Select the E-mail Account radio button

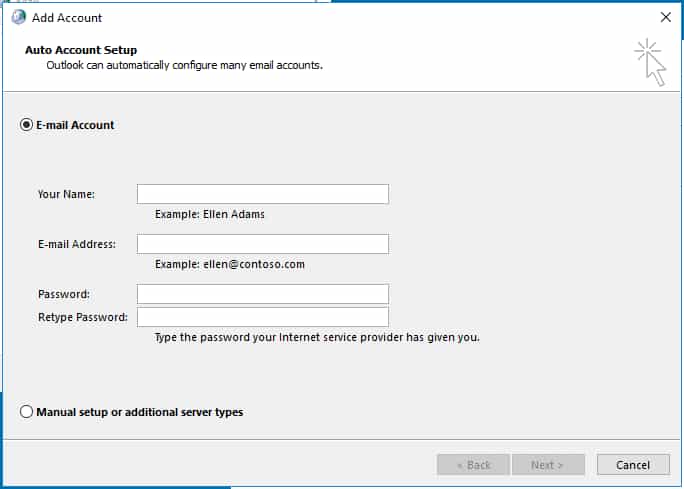(x=26, y=125)
